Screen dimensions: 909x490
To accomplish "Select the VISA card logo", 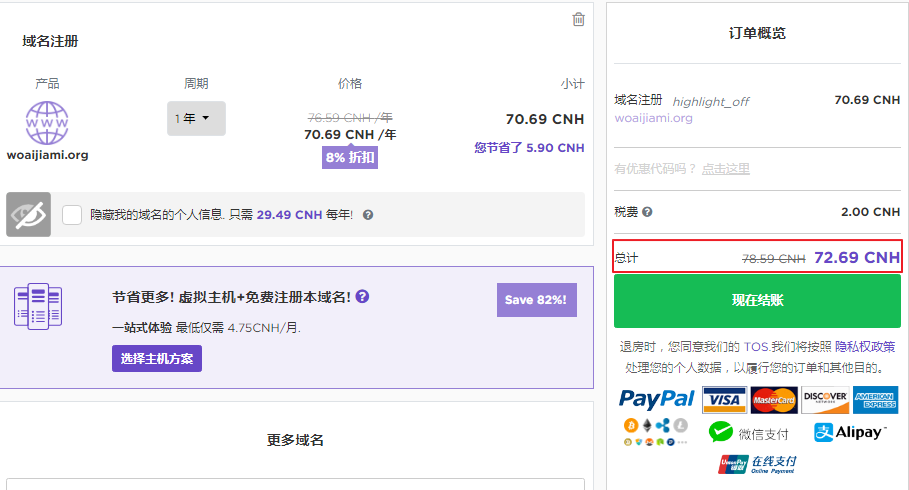I will (724, 400).
